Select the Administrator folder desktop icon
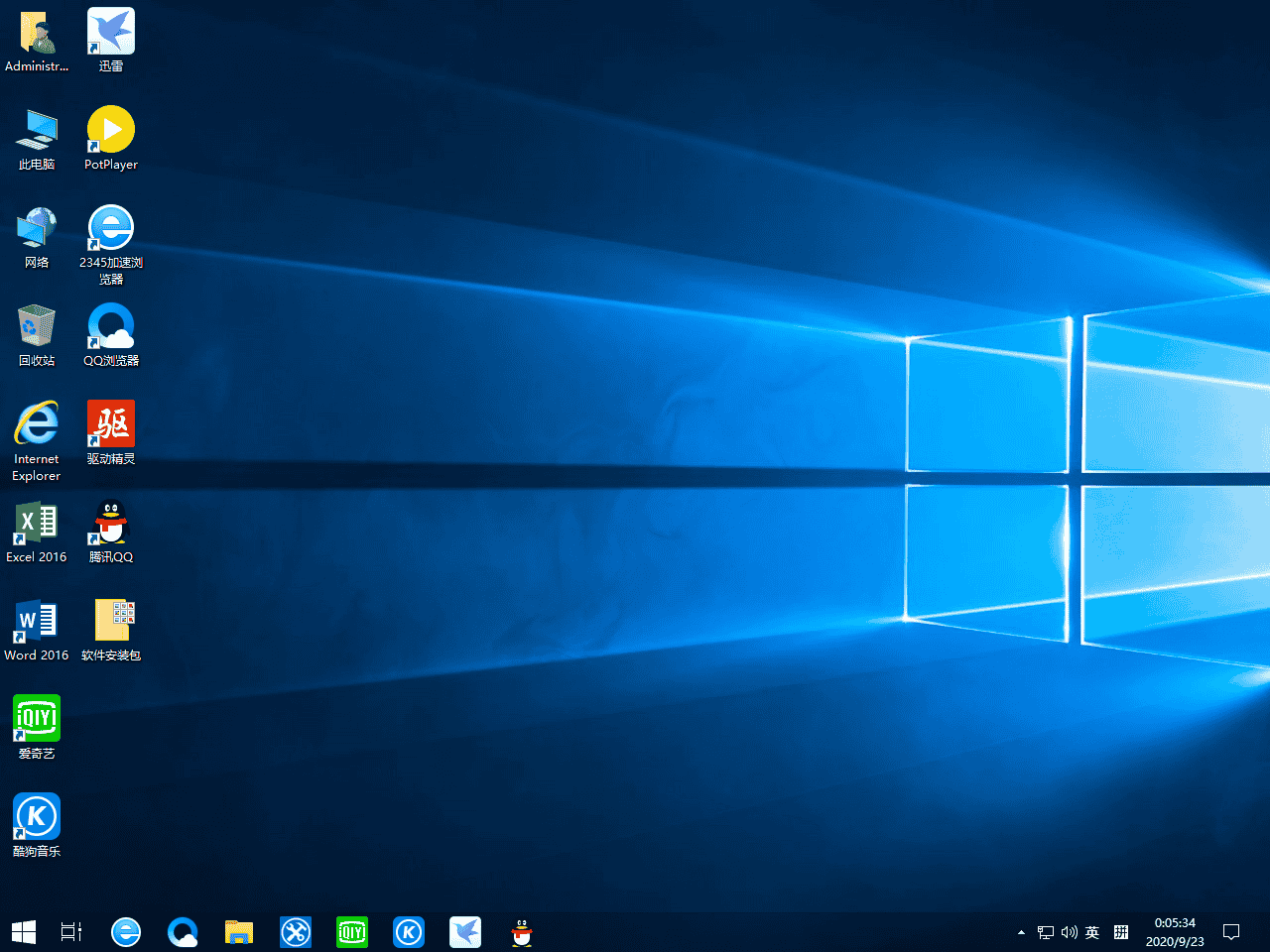The height and width of the screenshot is (952, 1270). tap(37, 41)
